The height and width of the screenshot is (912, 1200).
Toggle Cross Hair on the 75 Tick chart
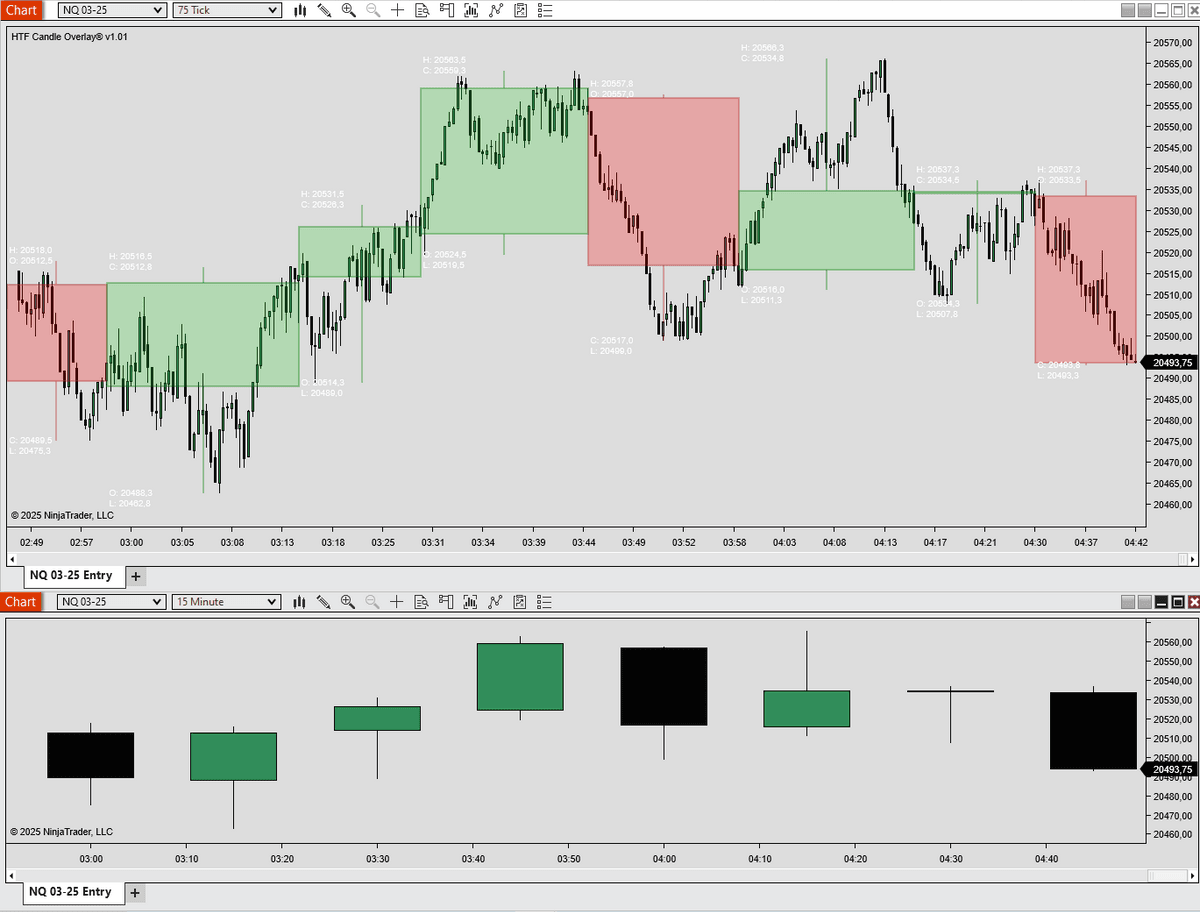tap(398, 10)
